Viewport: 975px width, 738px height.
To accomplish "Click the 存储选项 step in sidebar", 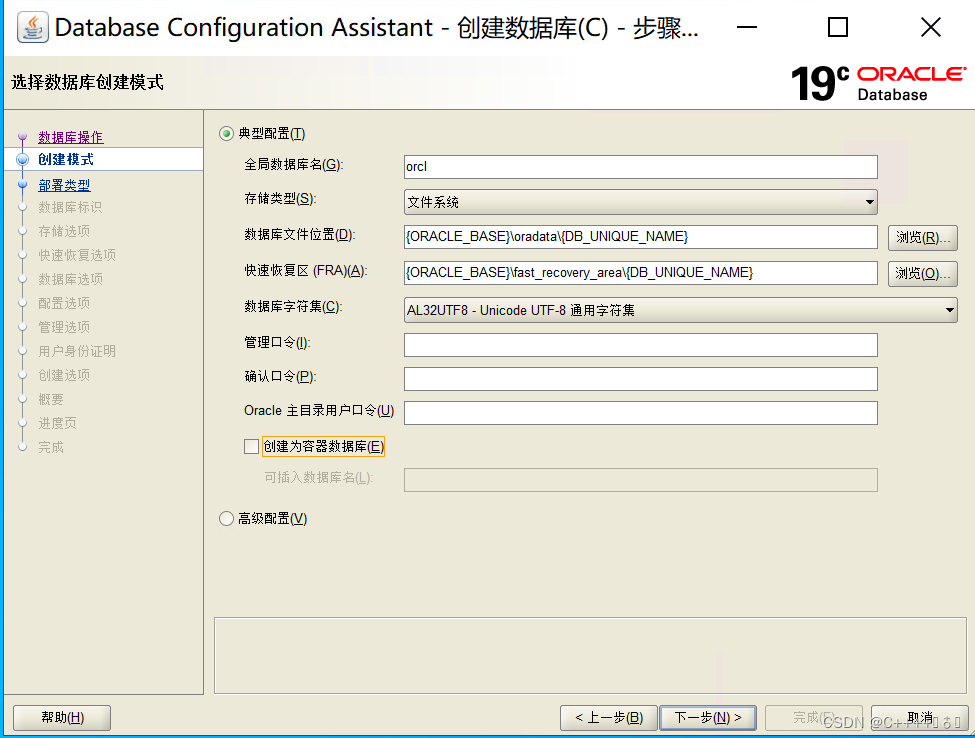I will [64, 231].
